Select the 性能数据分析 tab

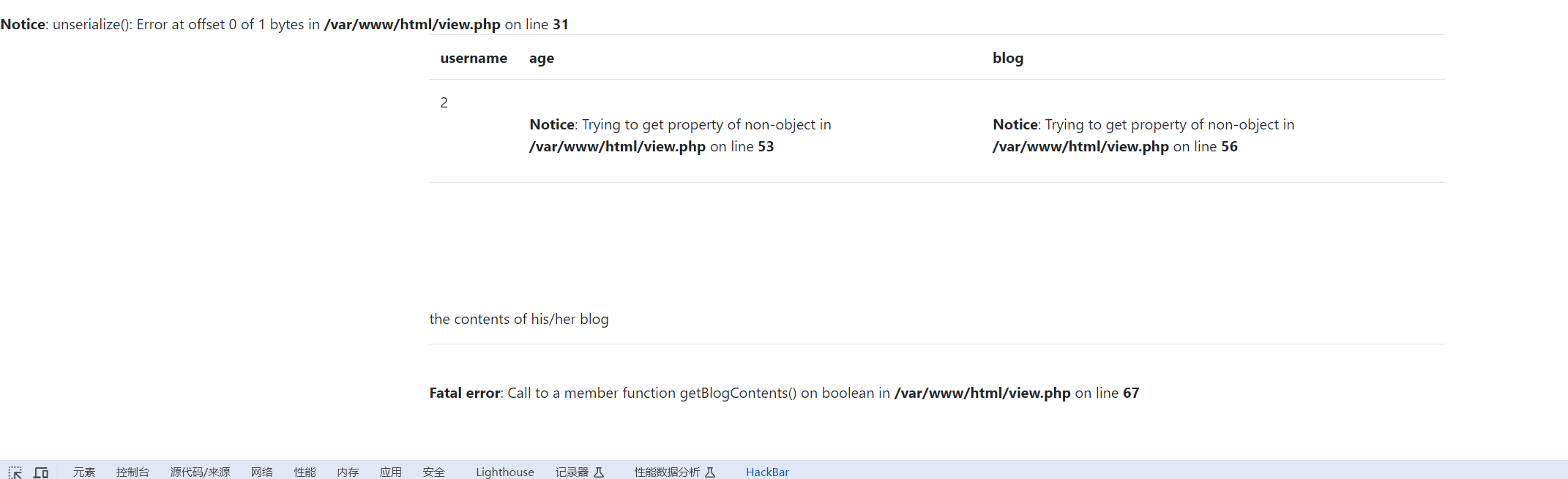click(x=667, y=472)
